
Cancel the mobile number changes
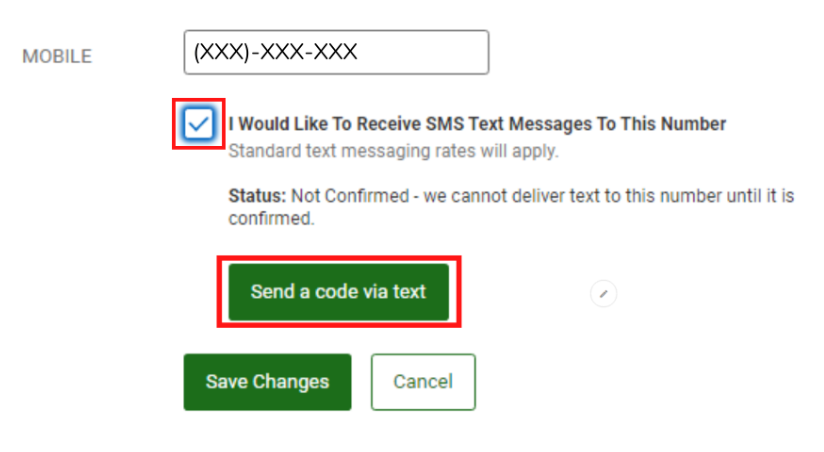(423, 382)
